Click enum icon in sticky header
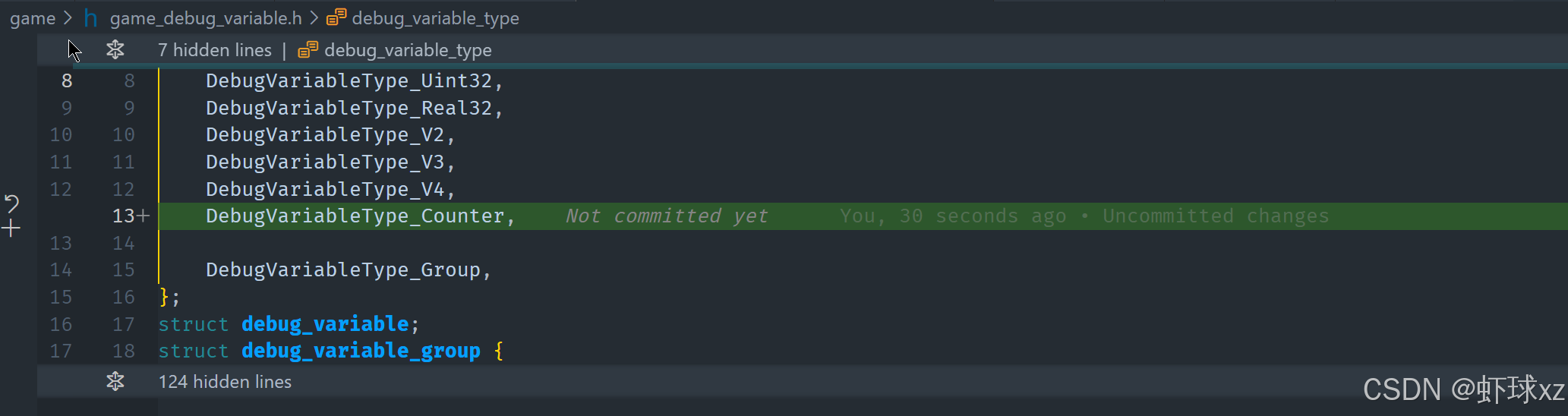The height and width of the screenshot is (416, 1568). 308,50
